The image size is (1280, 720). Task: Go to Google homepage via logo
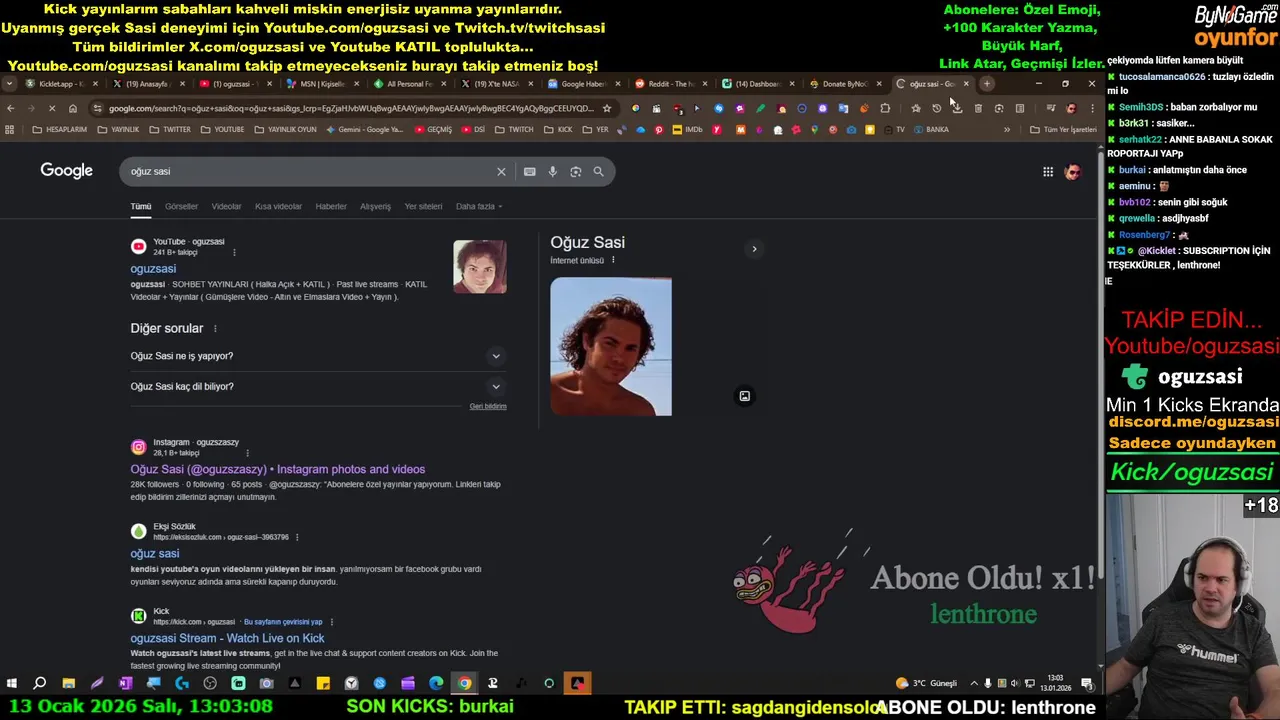pos(66,171)
